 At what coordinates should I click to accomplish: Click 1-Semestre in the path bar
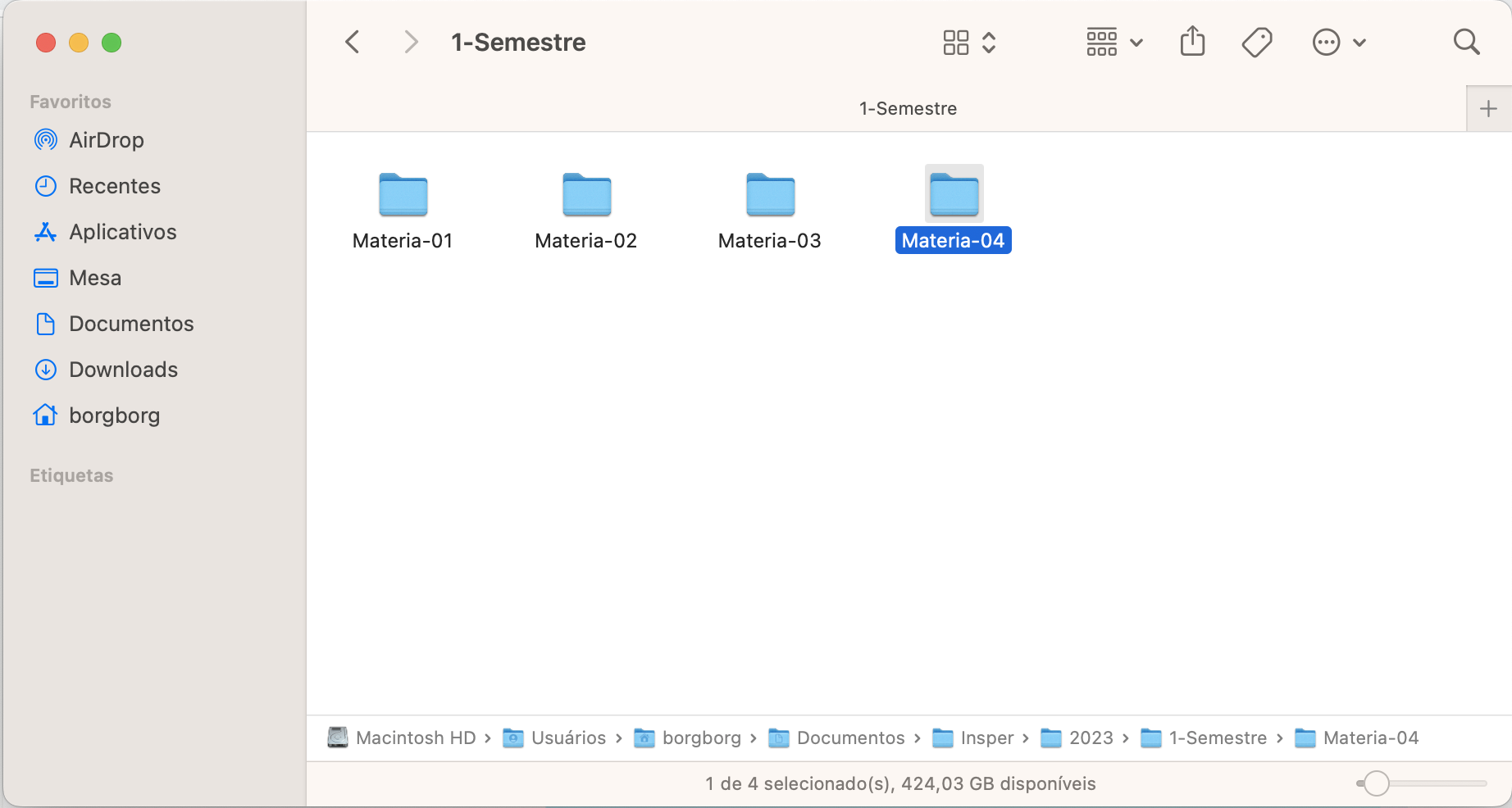click(1204, 738)
